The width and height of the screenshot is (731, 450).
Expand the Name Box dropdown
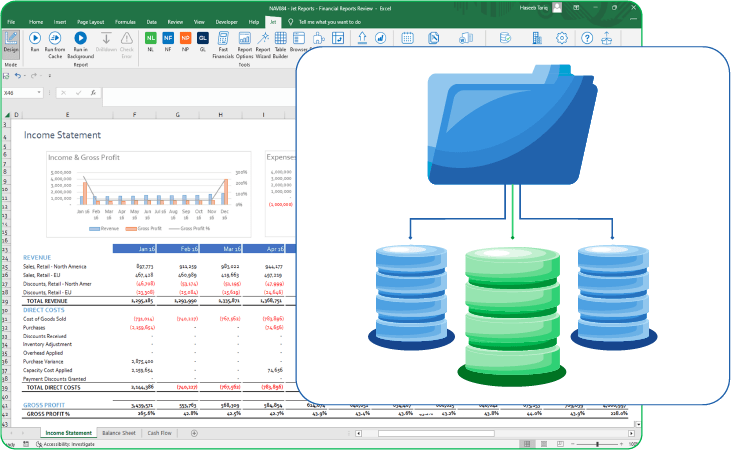click(x=39, y=93)
